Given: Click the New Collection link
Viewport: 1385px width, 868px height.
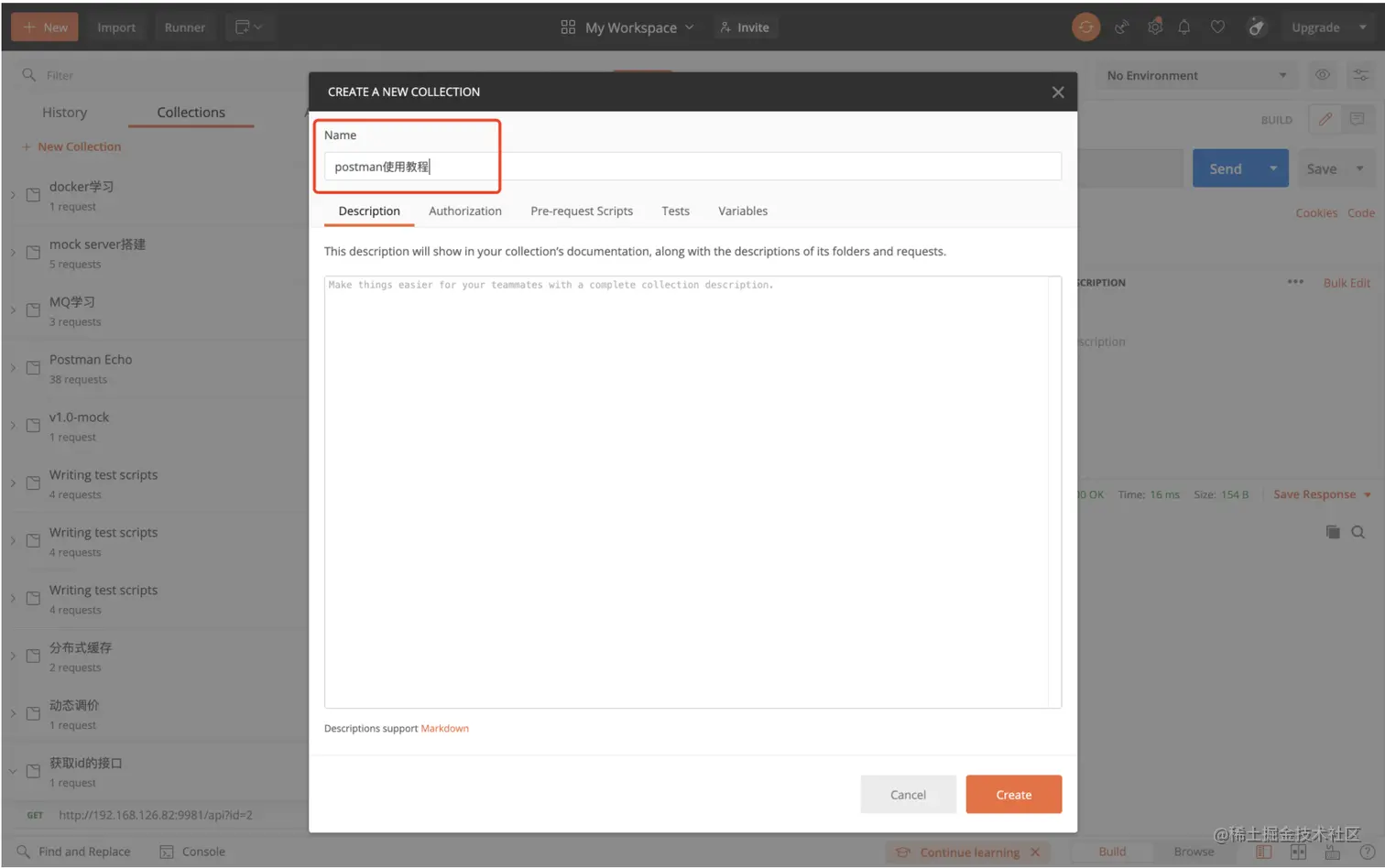Looking at the screenshot, I should [x=71, y=146].
